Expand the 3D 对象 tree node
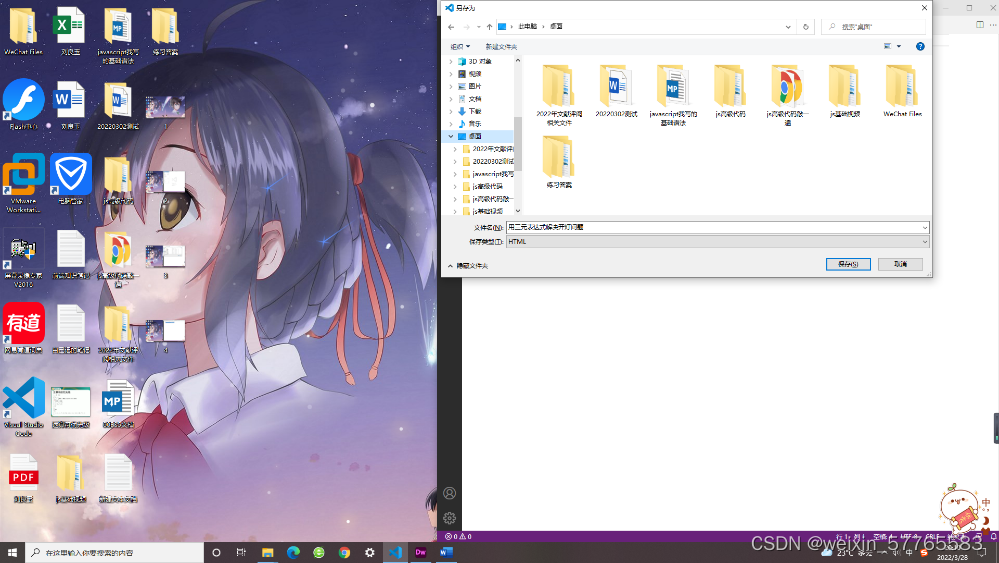 [x=451, y=61]
